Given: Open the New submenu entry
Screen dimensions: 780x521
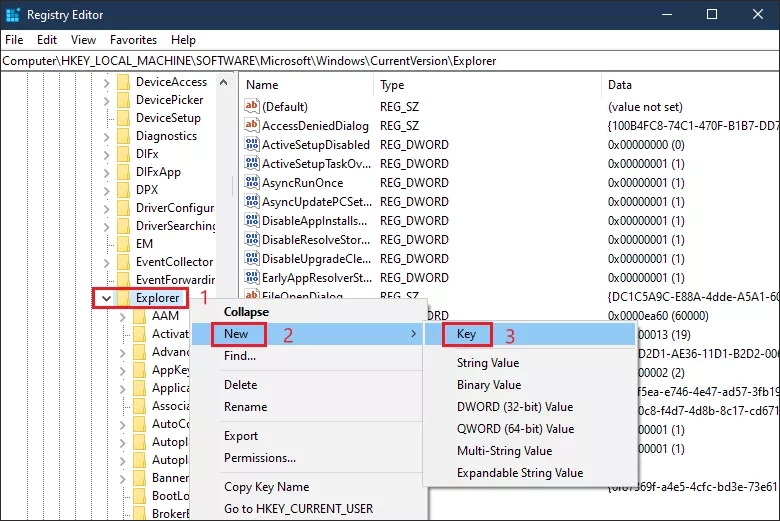Looking at the screenshot, I should pyautogui.click(x=308, y=334).
